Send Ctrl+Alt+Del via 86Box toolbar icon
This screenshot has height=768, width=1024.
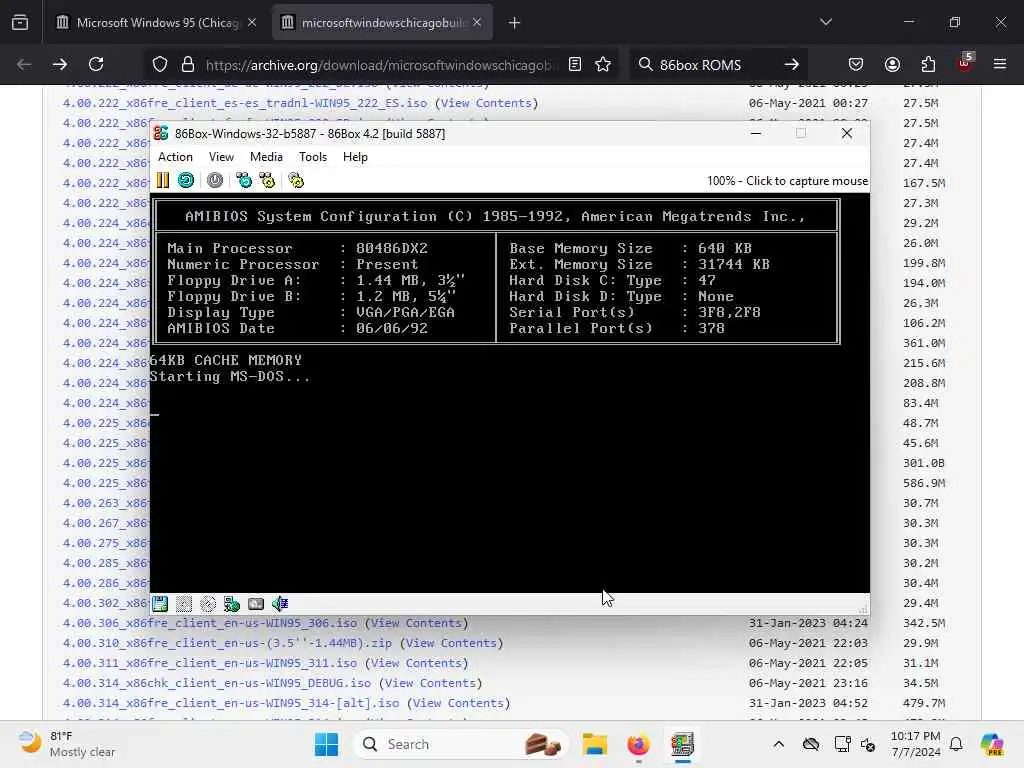(244, 180)
